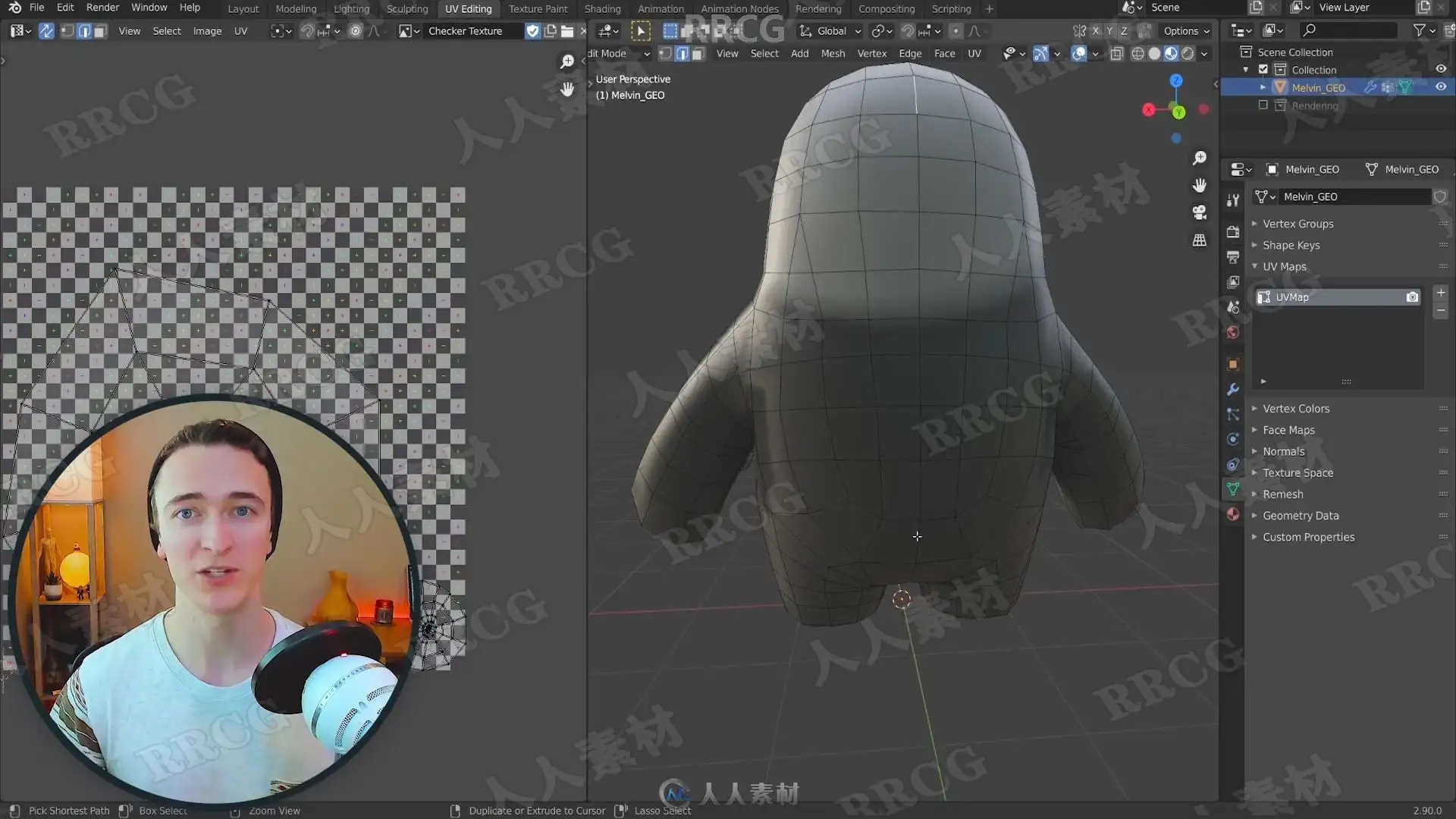Expand the Shape Keys panel
Viewport: 1456px width, 819px height.
1291,246
